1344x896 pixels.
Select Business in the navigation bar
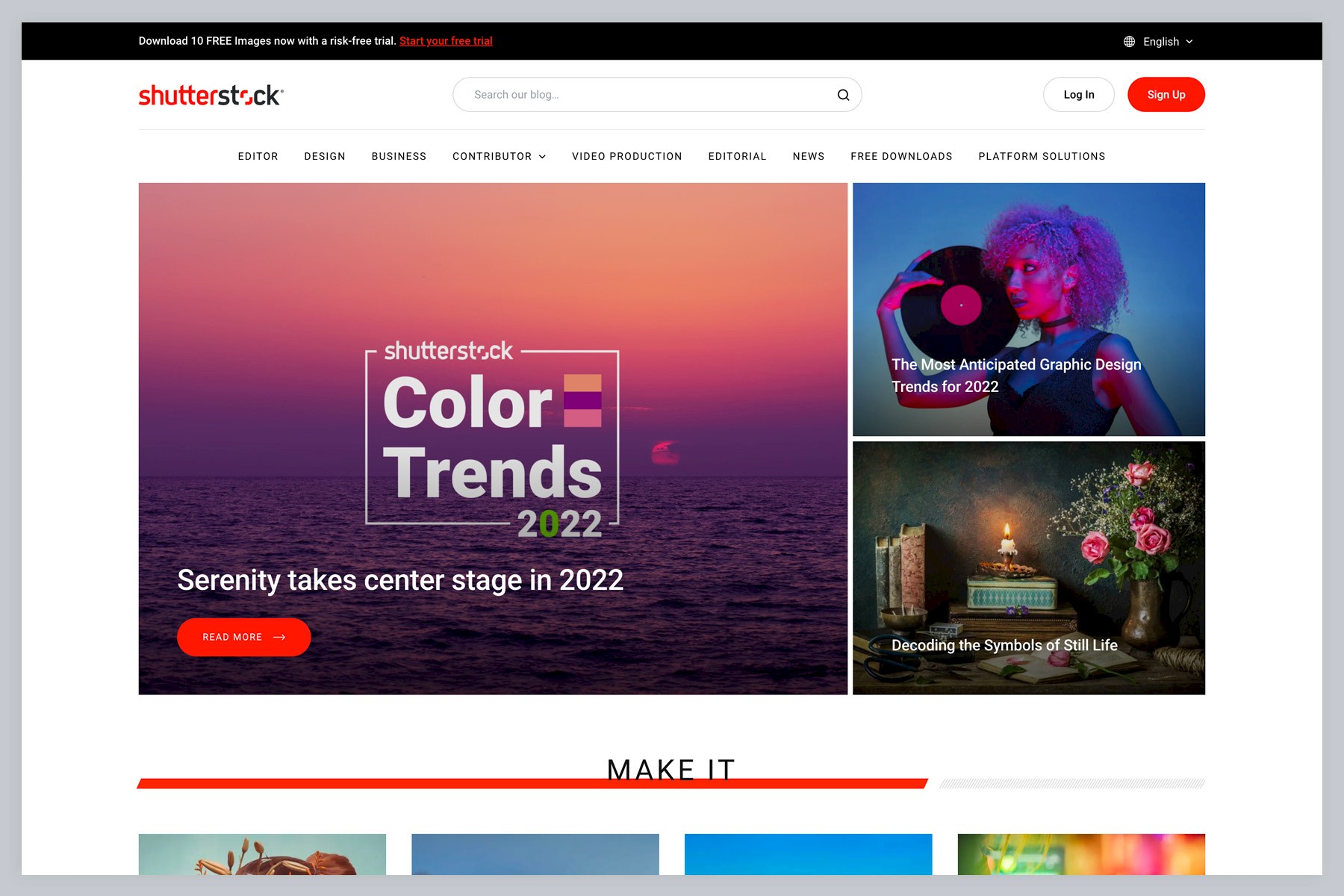(x=399, y=157)
